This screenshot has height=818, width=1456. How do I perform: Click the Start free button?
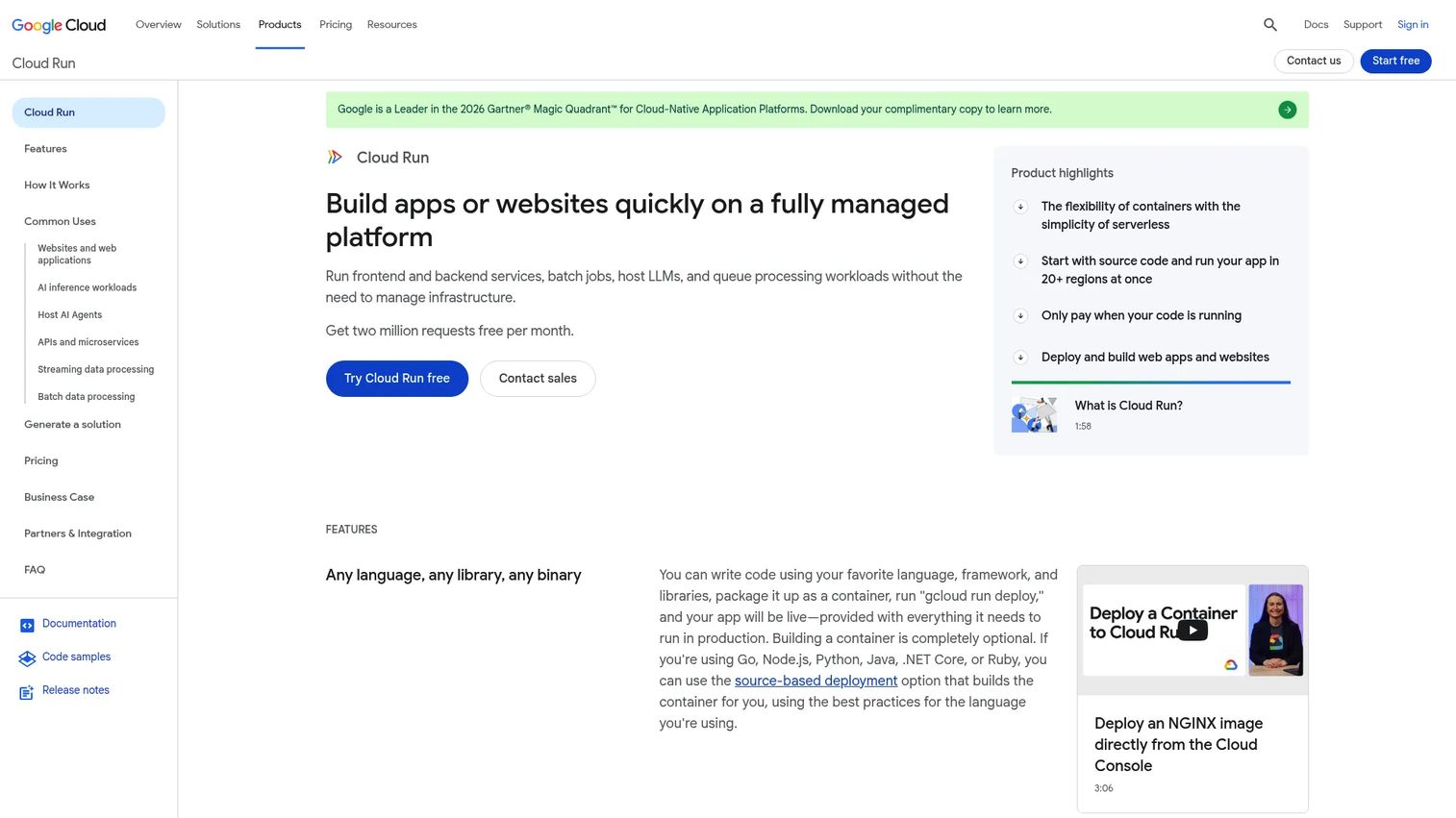pos(1395,61)
